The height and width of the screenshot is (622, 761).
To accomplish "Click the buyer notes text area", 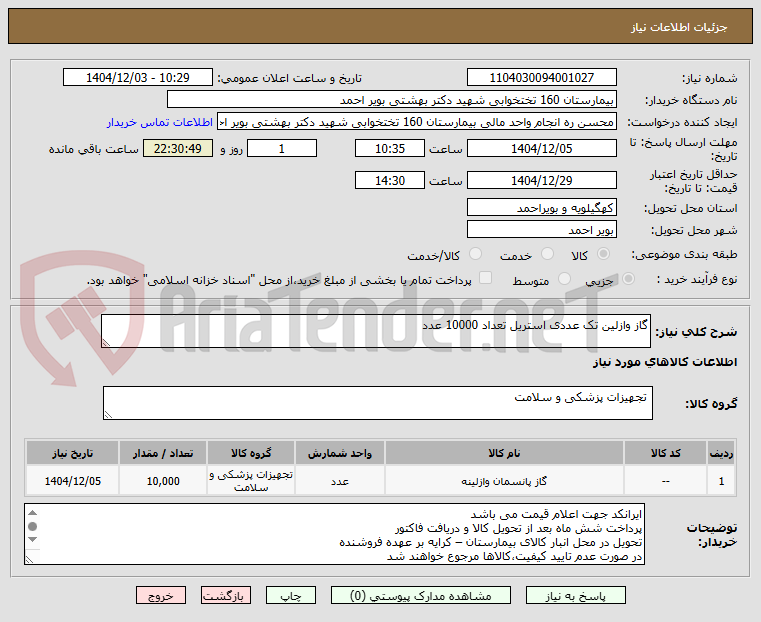I will [334, 534].
